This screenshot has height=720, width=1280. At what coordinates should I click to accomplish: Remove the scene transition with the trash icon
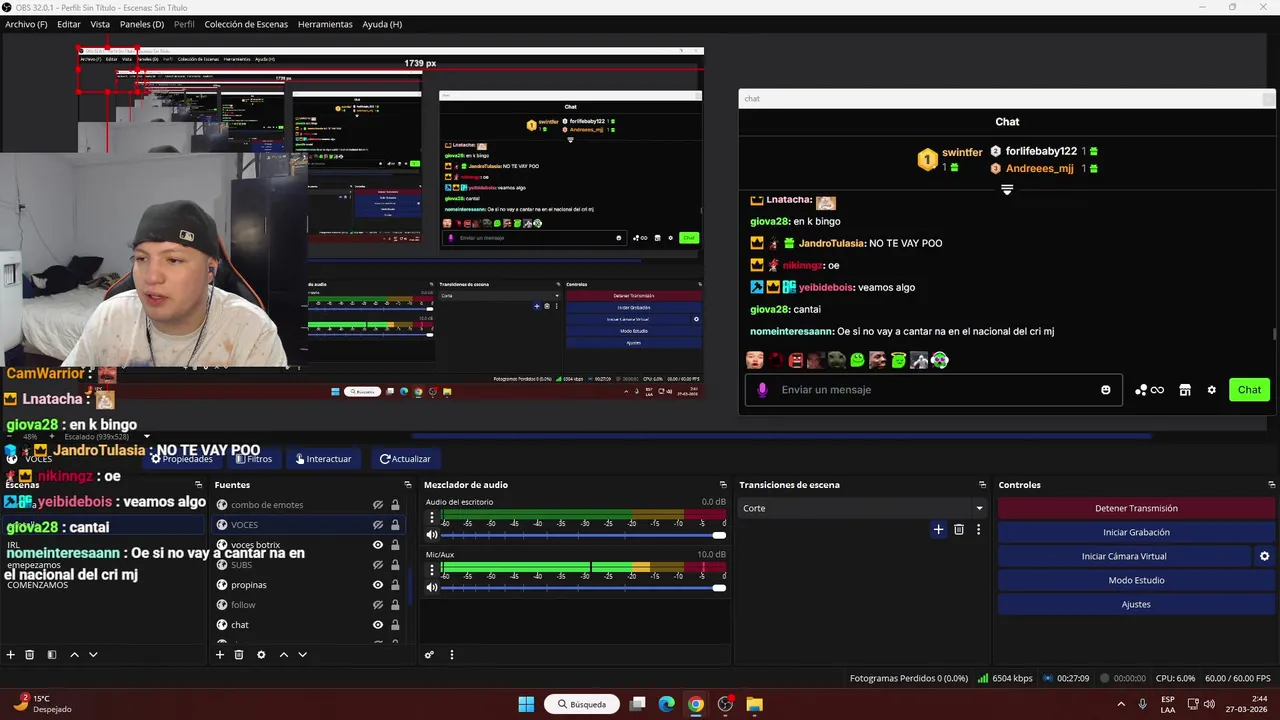(959, 530)
